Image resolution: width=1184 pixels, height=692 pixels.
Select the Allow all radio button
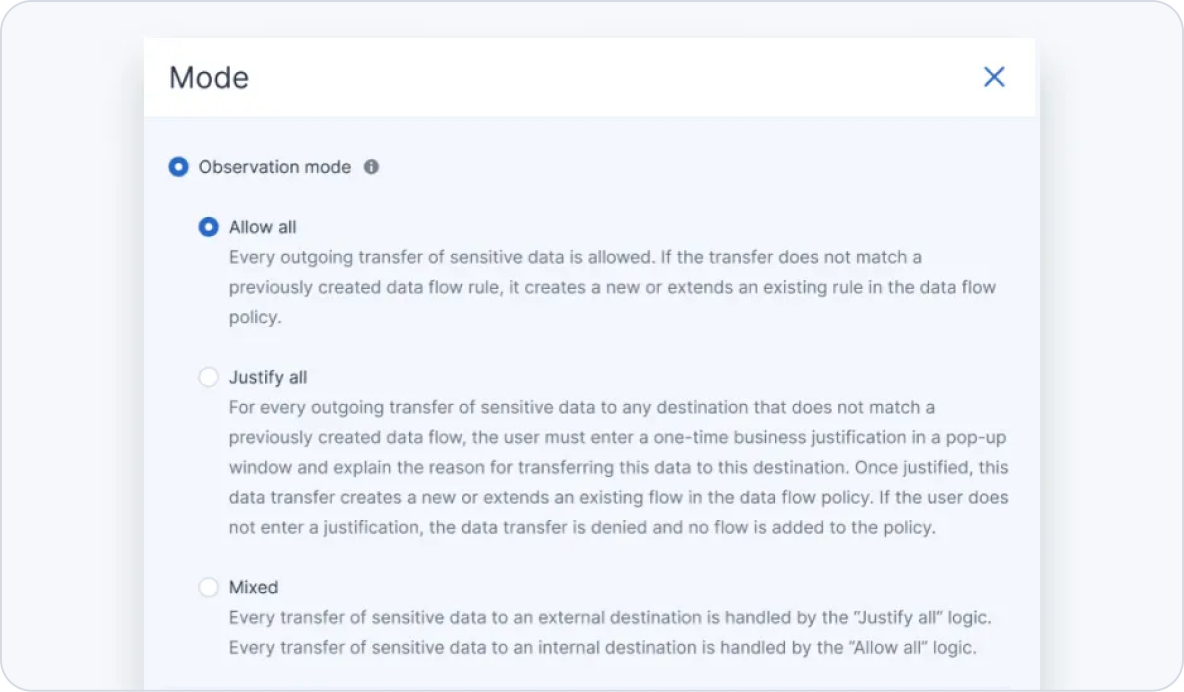(x=208, y=227)
